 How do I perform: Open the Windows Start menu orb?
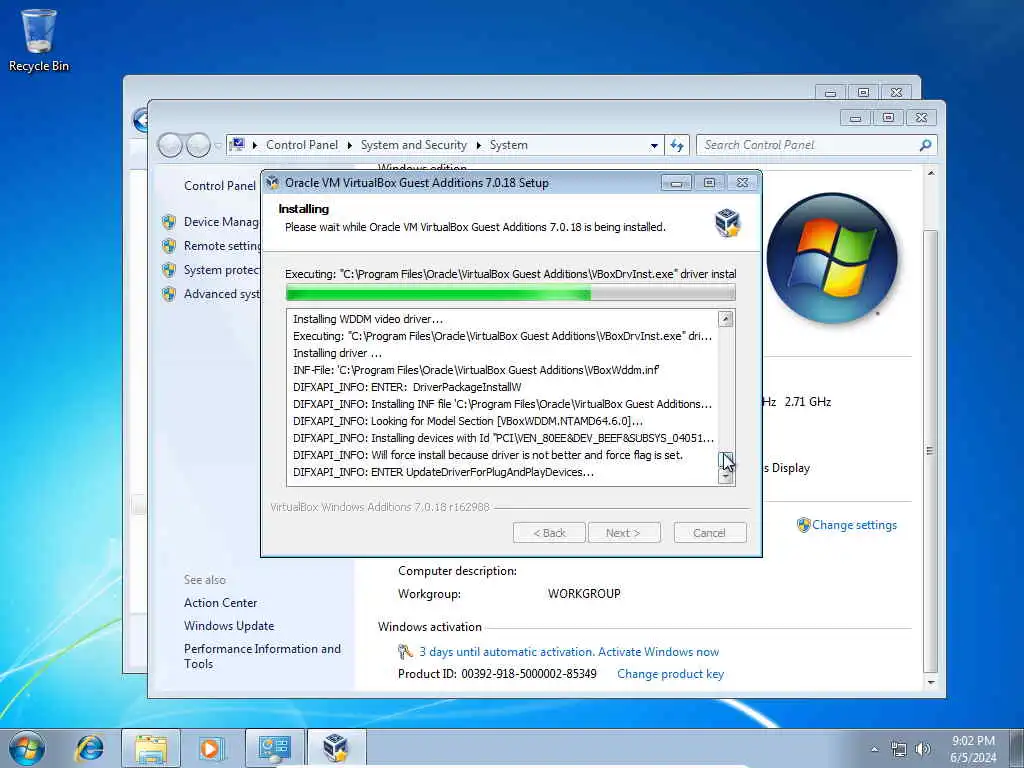(x=27, y=748)
